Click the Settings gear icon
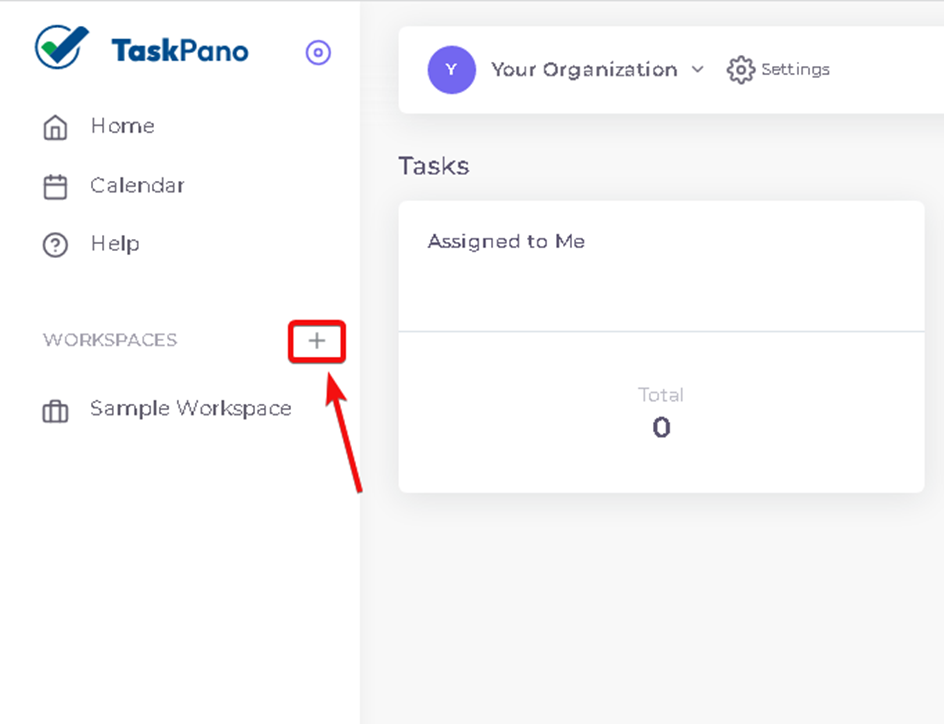Screen dimensions: 944x724 [x=741, y=70]
